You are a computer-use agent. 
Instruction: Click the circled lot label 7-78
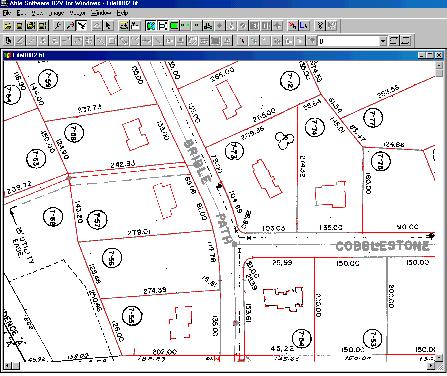click(x=381, y=161)
